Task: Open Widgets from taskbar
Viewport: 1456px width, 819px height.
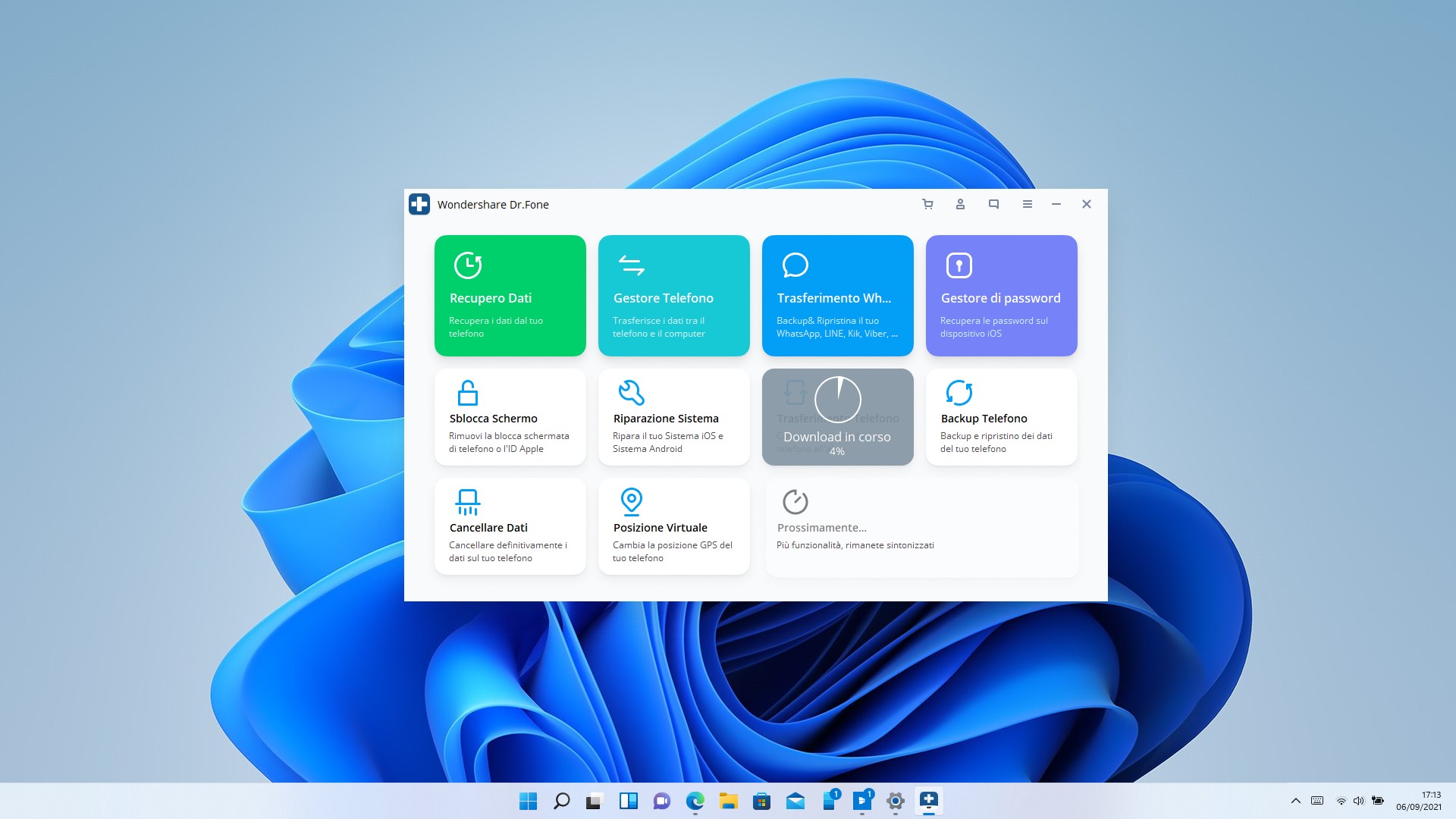Action: point(628,801)
